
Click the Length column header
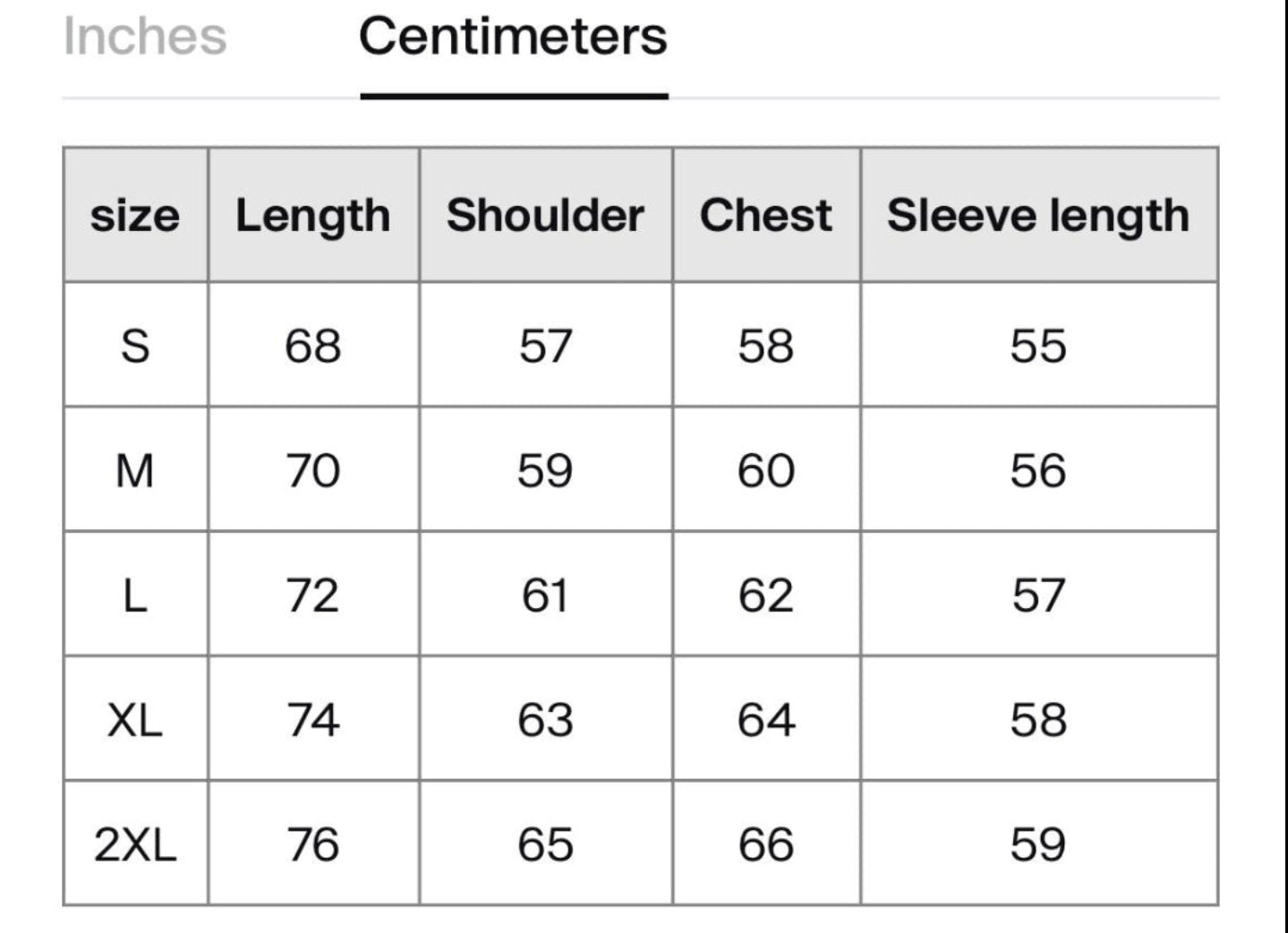[312, 216]
